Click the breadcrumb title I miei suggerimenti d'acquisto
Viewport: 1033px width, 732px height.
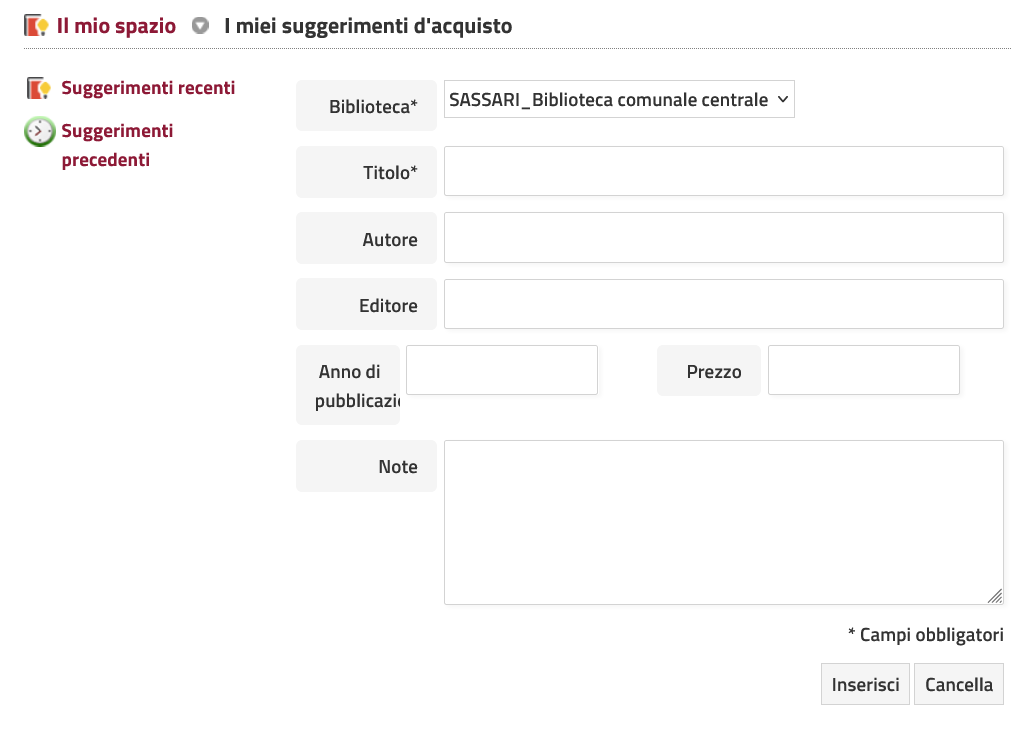tap(368, 25)
